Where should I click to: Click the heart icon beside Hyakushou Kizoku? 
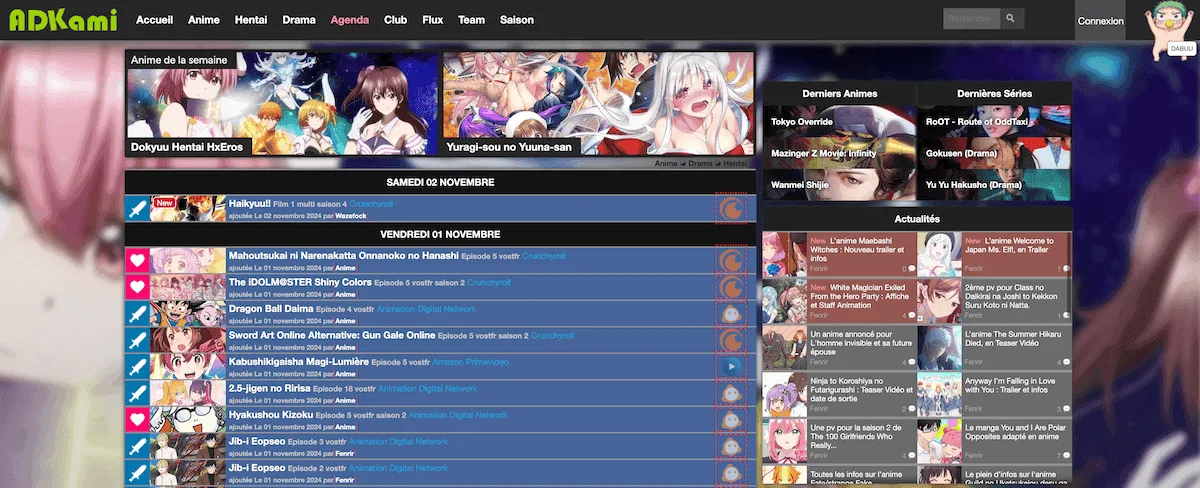tap(137, 419)
